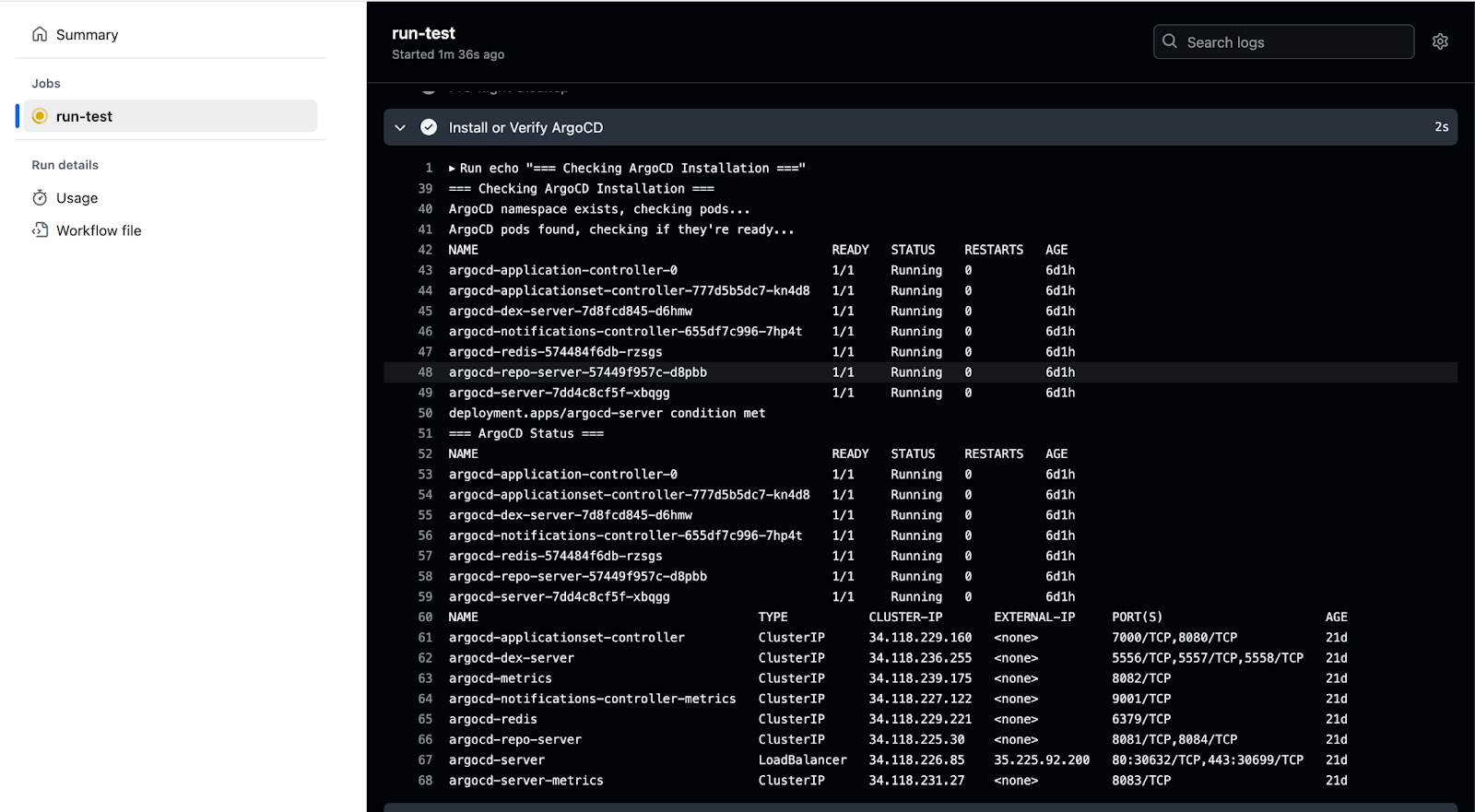Click log line number 48
1475x812 pixels.
coord(425,372)
